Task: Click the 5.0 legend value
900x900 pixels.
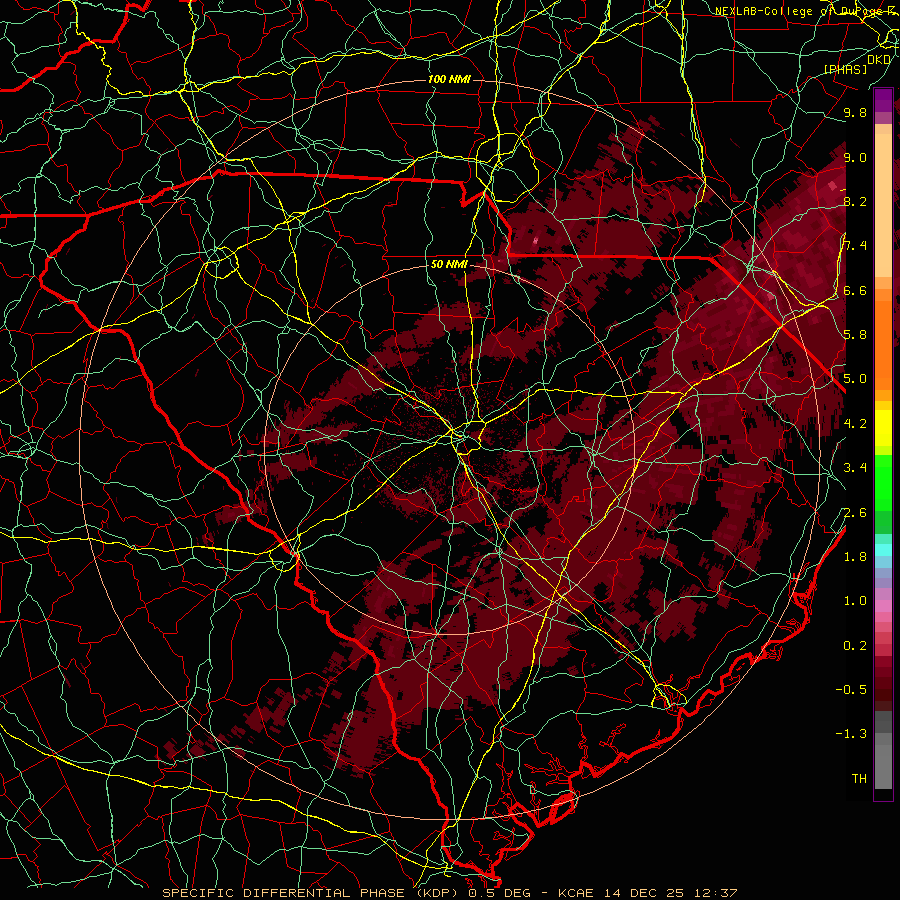Action: pos(855,379)
